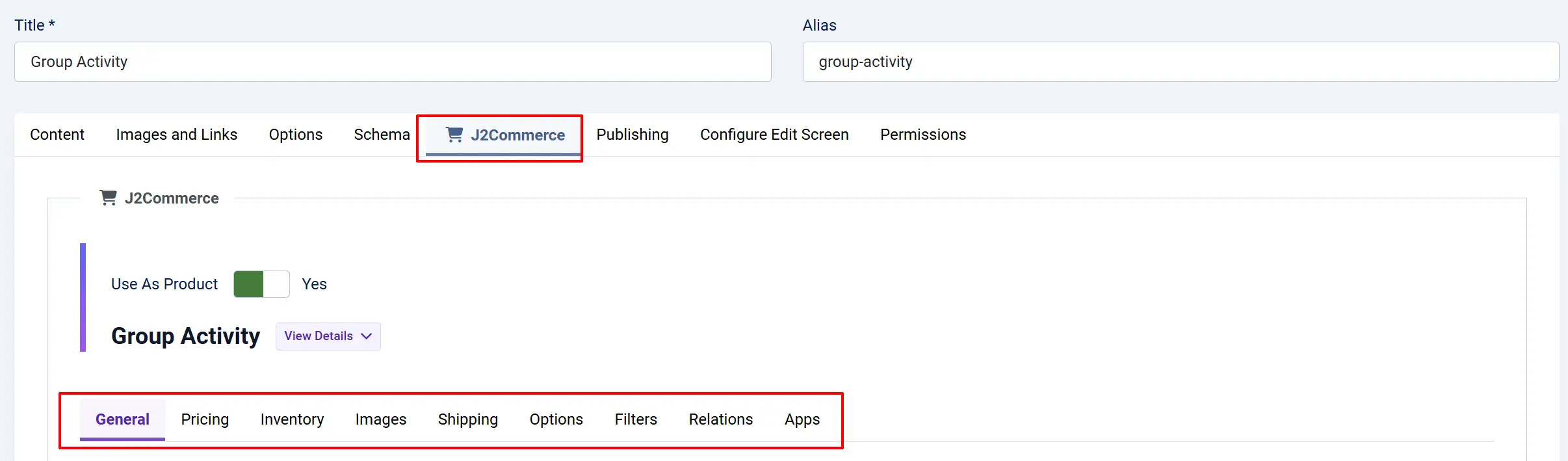
Task: Switch to the Permissions tab
Action: (x=923, y=135)
